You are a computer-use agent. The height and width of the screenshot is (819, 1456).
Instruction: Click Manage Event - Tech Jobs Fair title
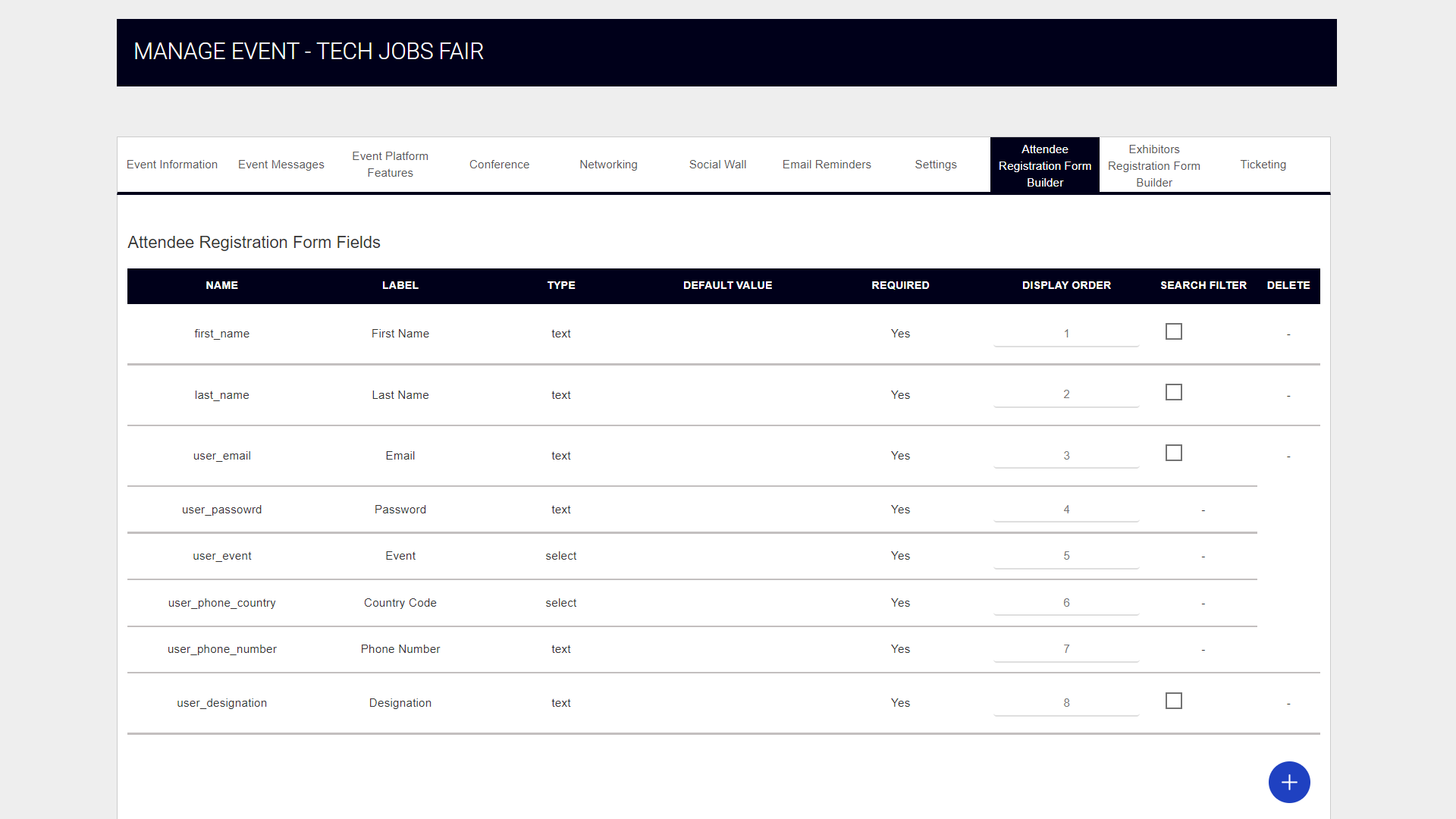[x=309, y=52]
